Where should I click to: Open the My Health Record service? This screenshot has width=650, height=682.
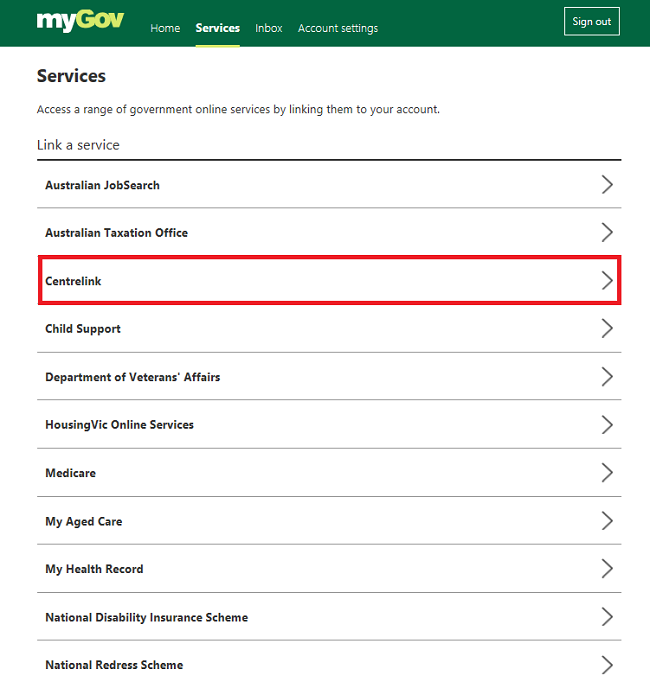click(x=329, y=568)
